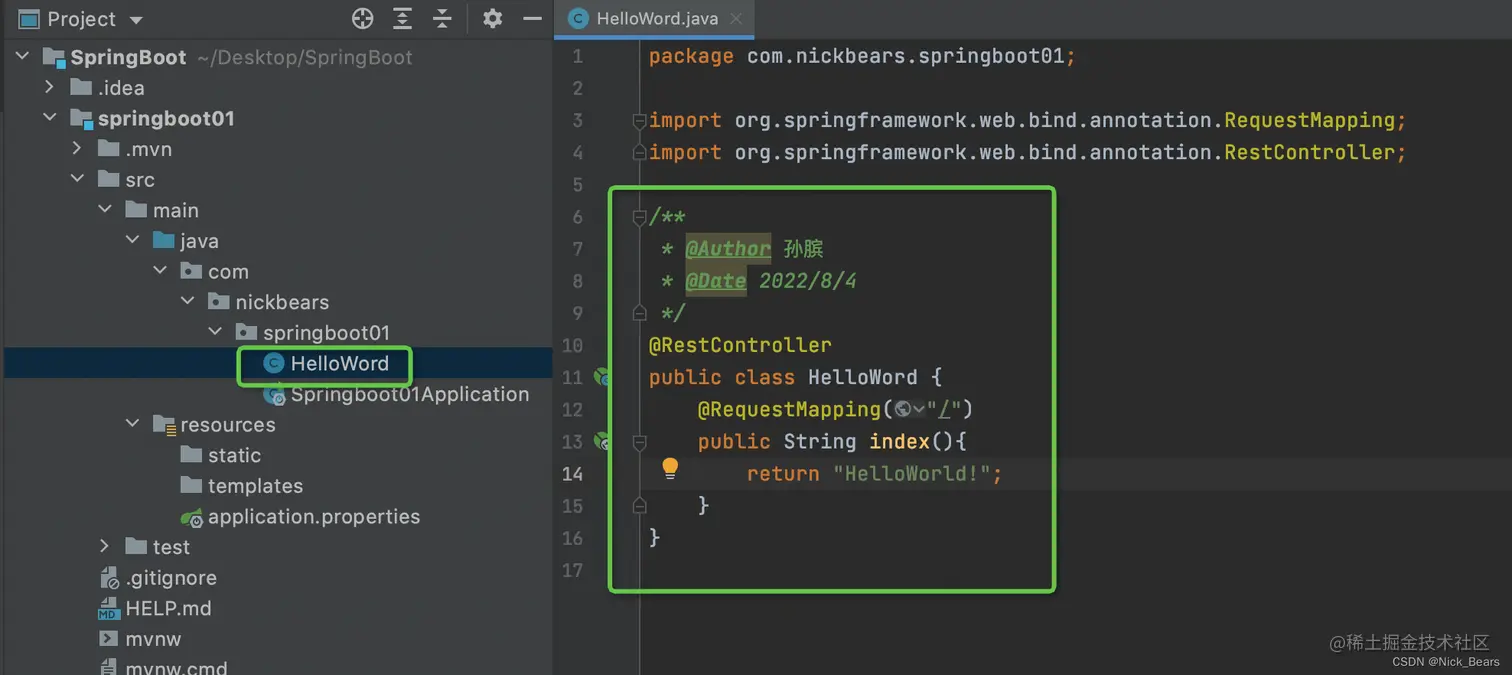Open the URL globe dropdown in RequestMapping

pos(910,409)
